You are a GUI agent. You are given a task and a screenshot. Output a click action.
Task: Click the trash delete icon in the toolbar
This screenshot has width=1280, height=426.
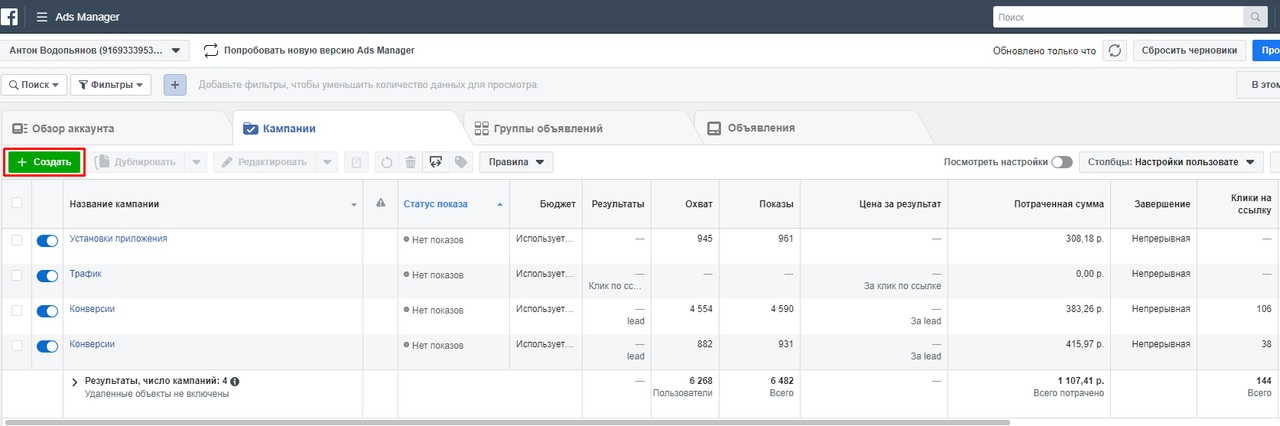pyautogui.click(x=410, y=162)
